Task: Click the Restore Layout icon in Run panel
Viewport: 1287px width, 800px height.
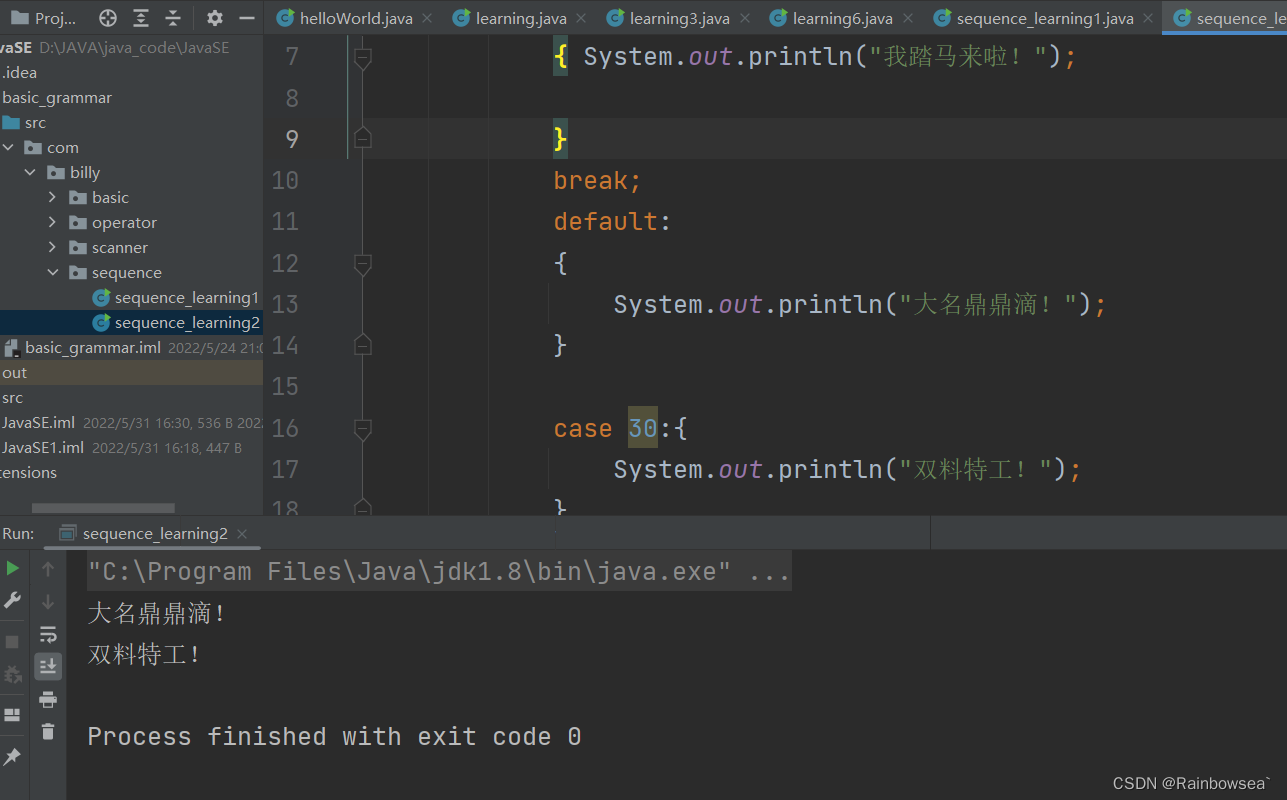Action: (12, 715)
